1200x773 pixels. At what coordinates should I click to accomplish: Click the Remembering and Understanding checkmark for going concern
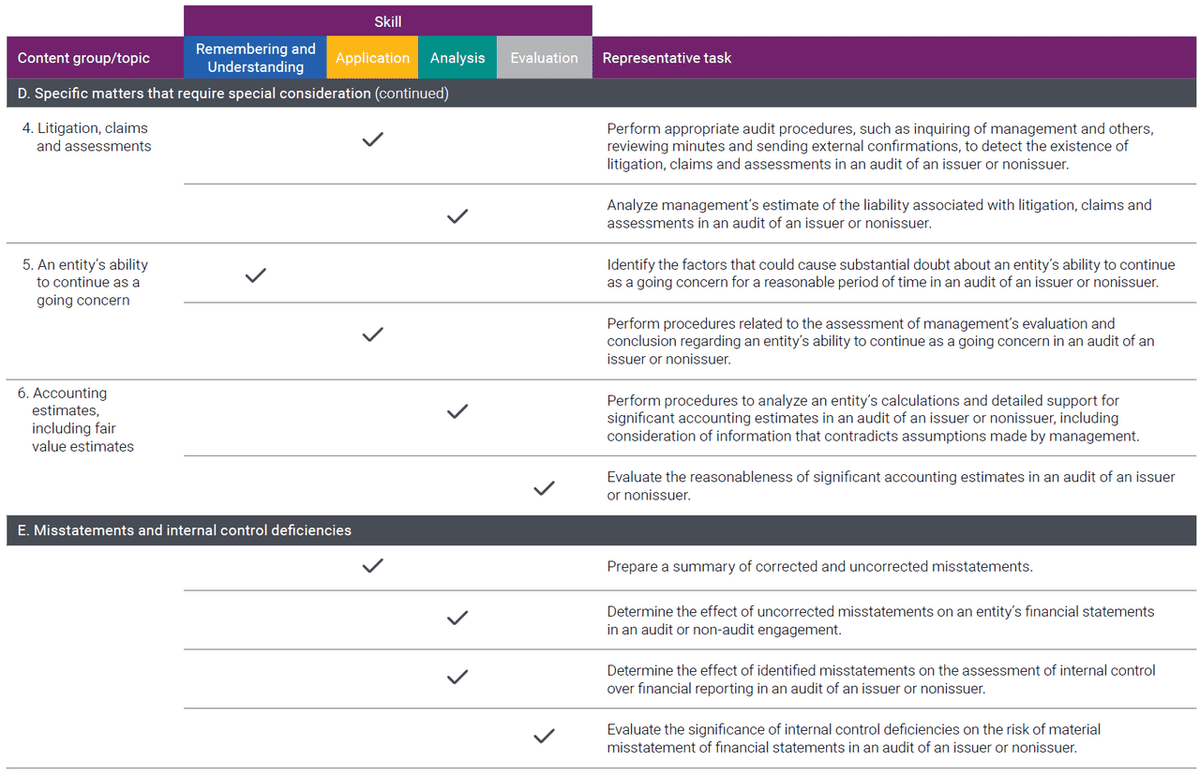click(x=255, y=275)
